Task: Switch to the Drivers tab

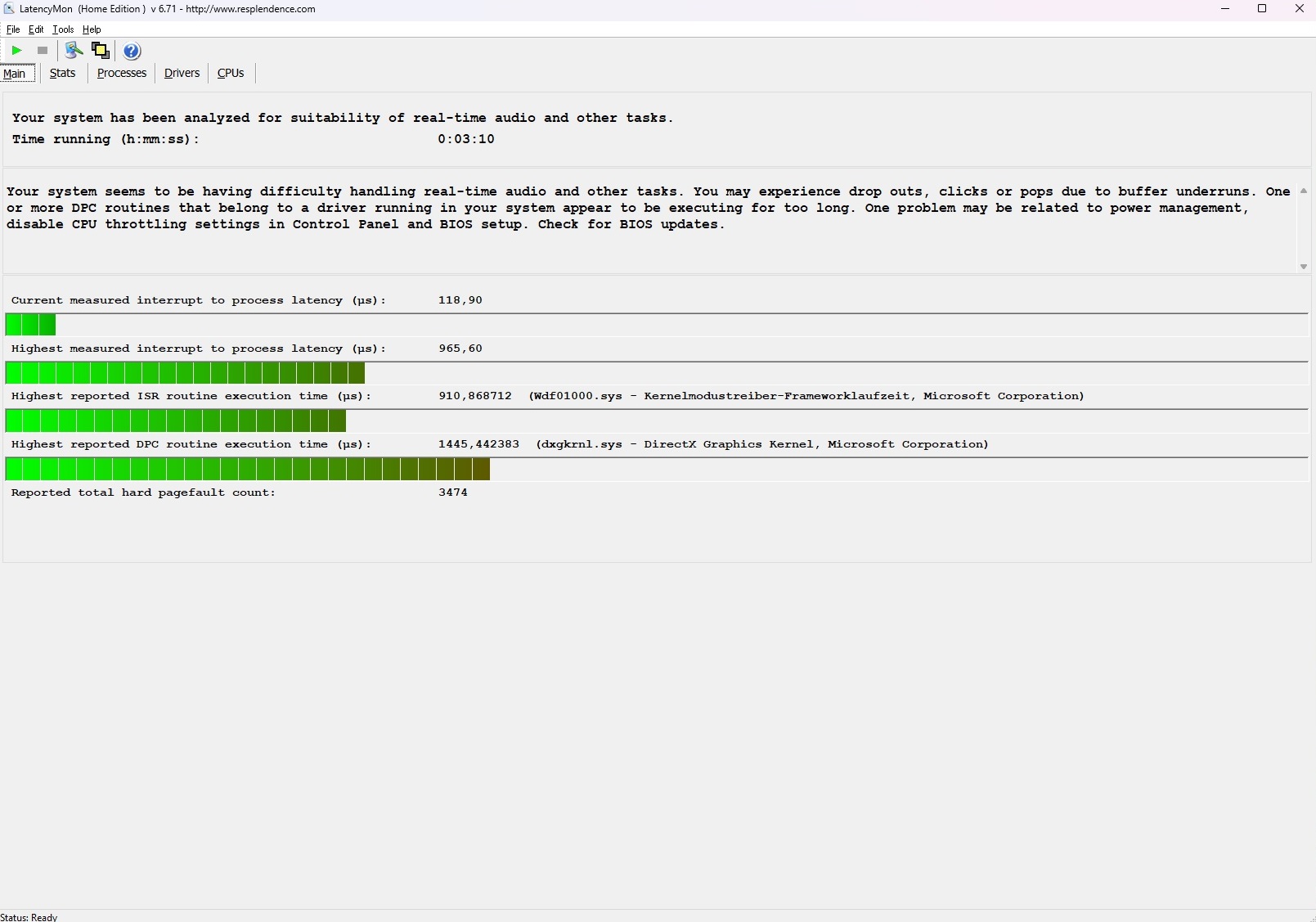Action: 182,73
